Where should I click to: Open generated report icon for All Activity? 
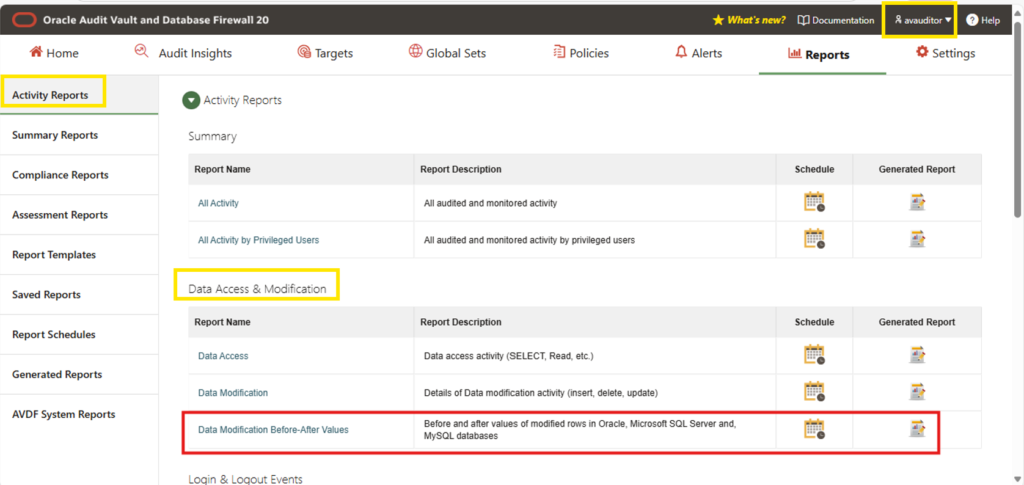[917, 202]
